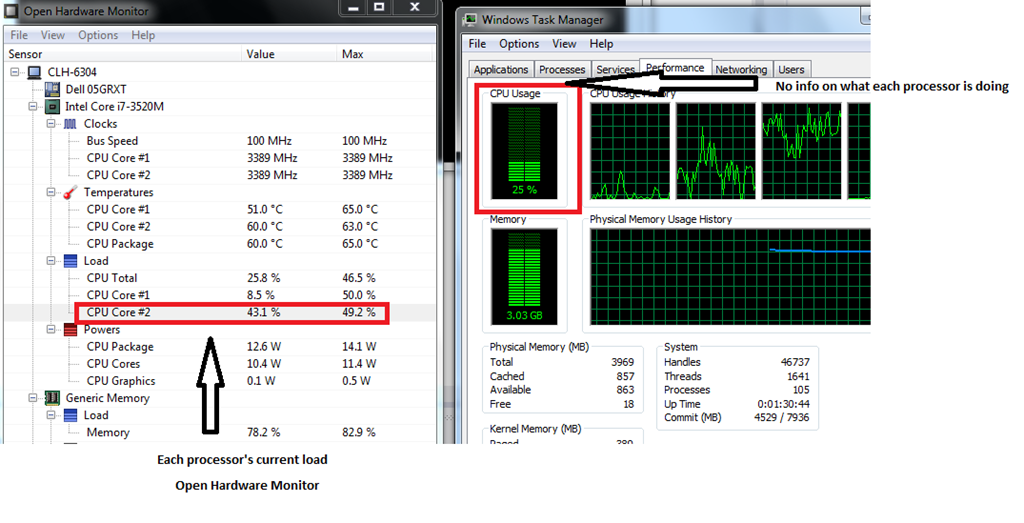Open File menu in Open Hardware Monitor
Viewport: 1024px width, 523px height.
[x=19, y=35]
